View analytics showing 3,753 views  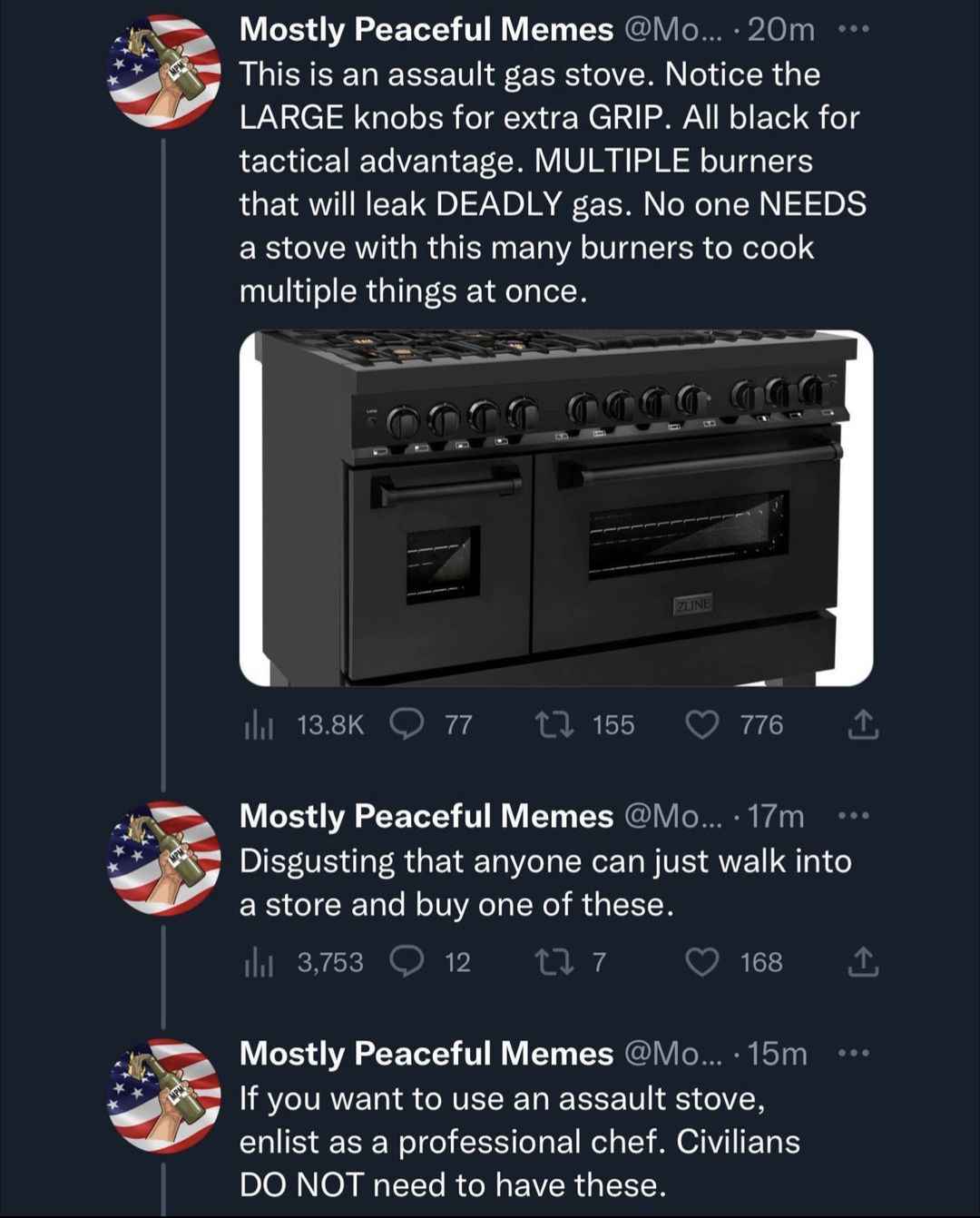303,962
